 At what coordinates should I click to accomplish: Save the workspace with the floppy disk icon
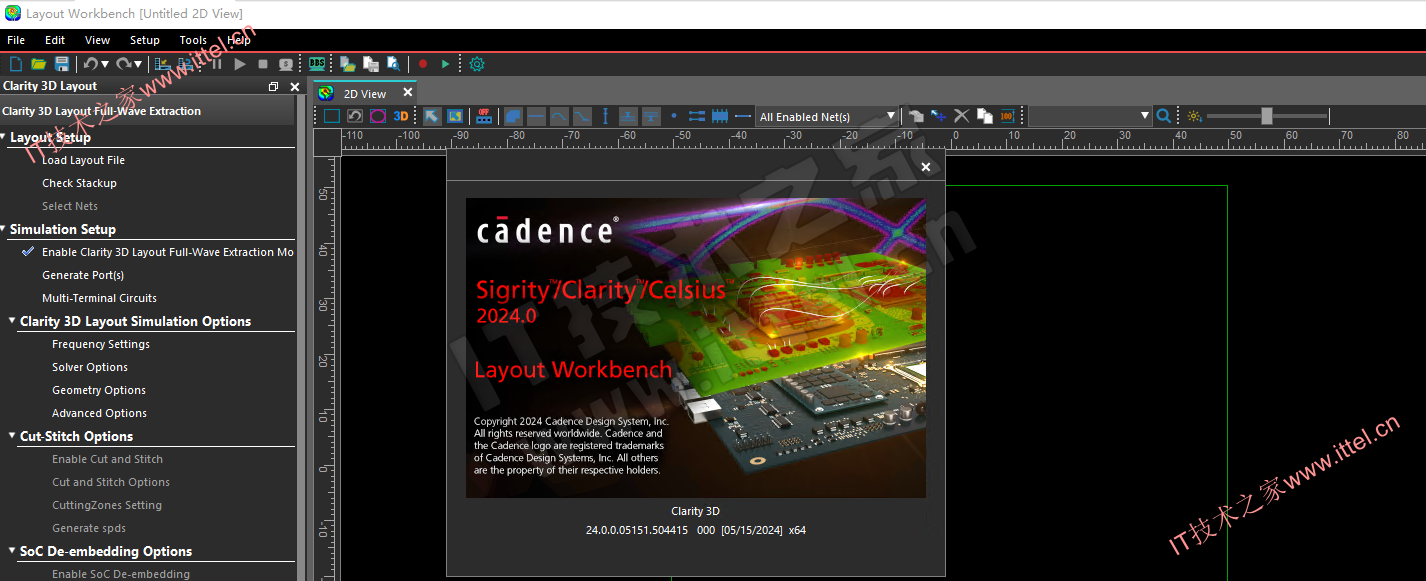coord(62,64)
